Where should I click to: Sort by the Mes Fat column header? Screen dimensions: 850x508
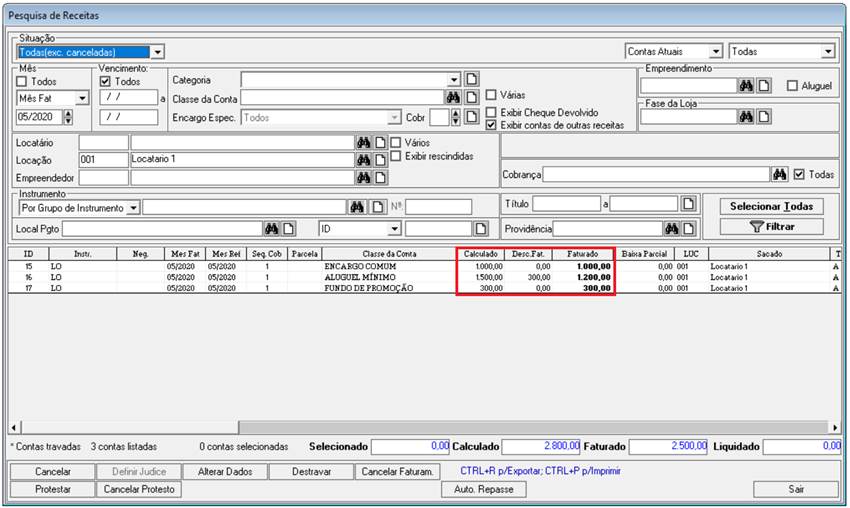(185, 254)
